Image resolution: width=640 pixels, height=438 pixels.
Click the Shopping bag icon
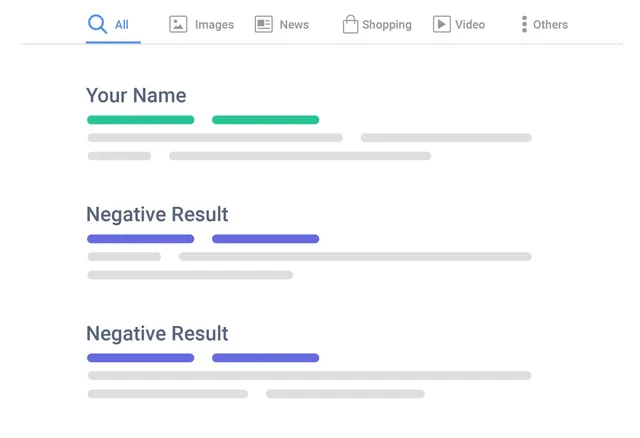click(350, 24)
